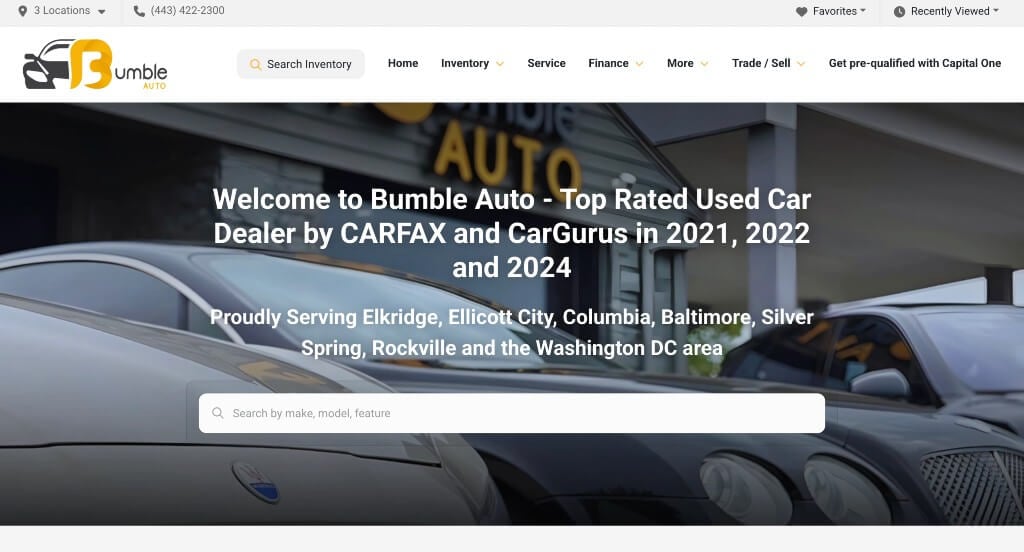Click the Search Inventory magnifier icon
1024x552 pixels.
tap(255, 64)
